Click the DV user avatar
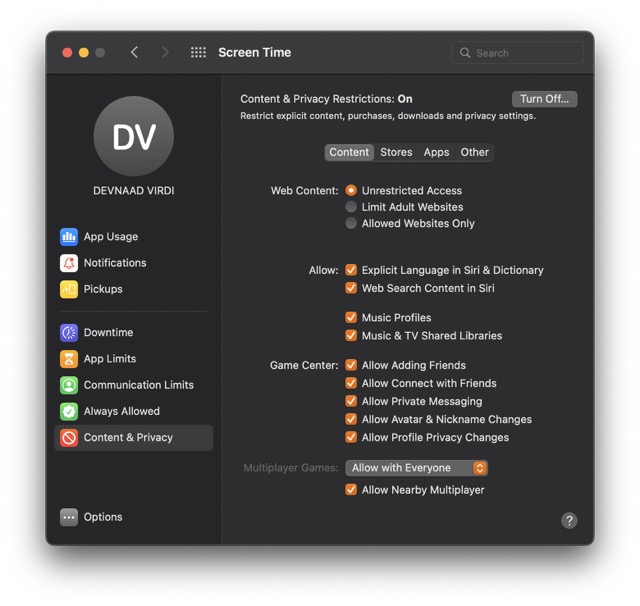The width and height of the screenshot is (640, 606). pos(133,137)
